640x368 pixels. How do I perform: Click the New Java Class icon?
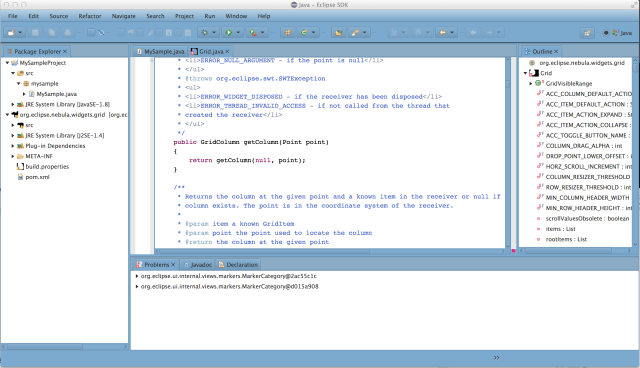pyautogui.click(x=304, y=32)
